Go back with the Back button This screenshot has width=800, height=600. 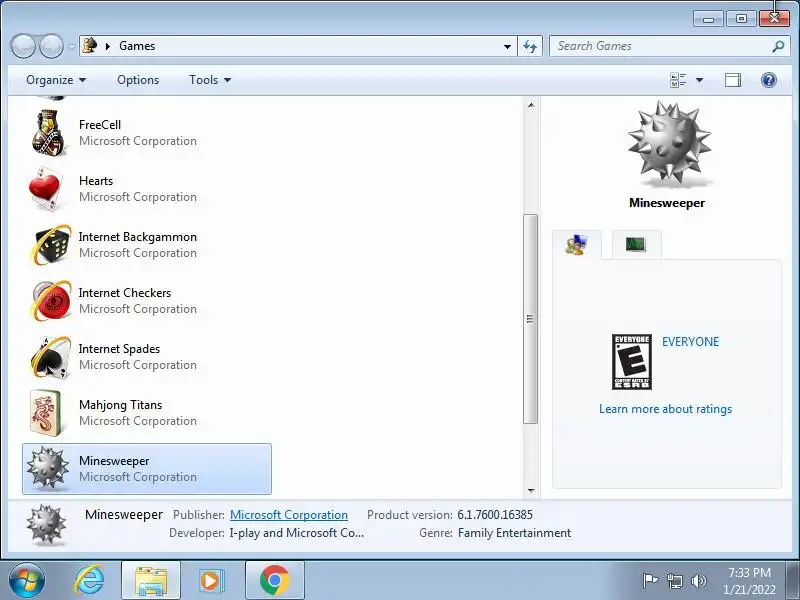tap(23, 46)
